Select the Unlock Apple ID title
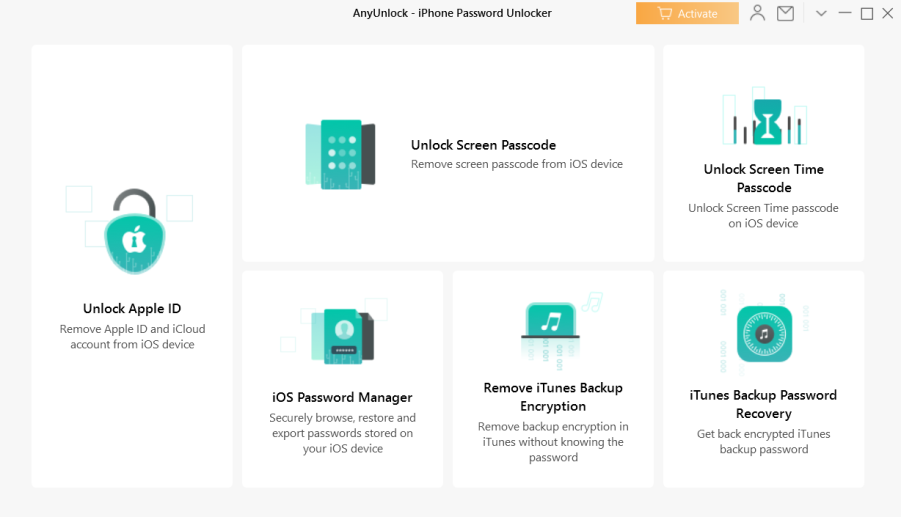Viewport: 901px width, 517px height. pyautogui.click(x=132, y=308)
